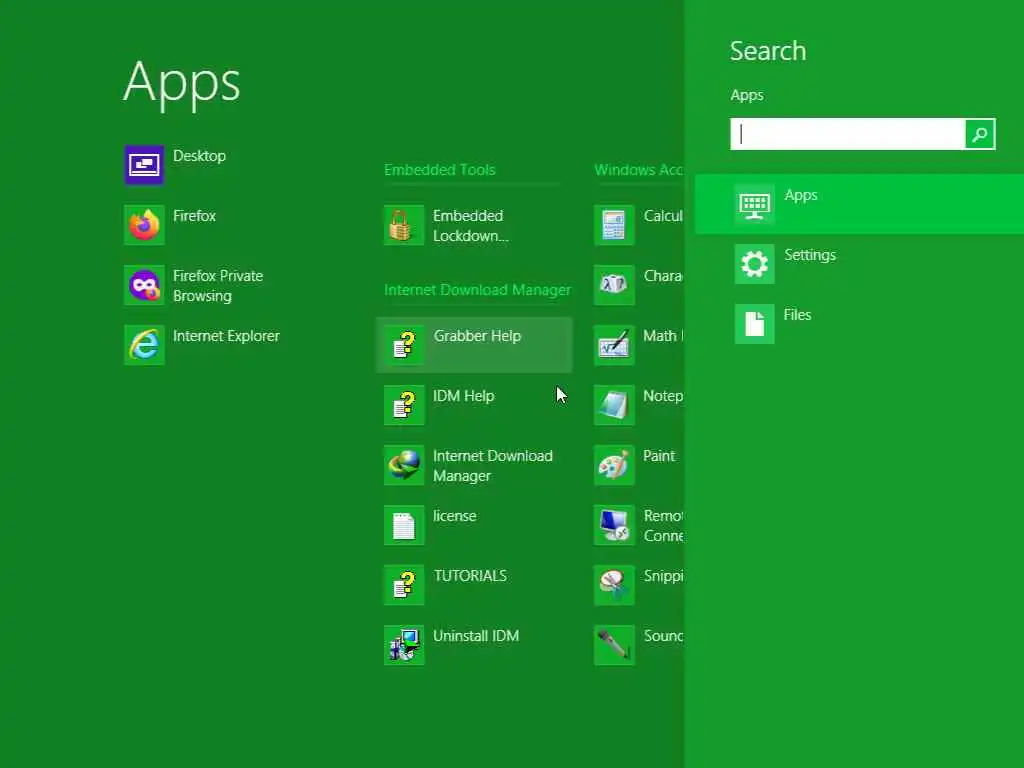Open the Notepad icon
The height and width of the screenshot is (768, 1024).
614,405
